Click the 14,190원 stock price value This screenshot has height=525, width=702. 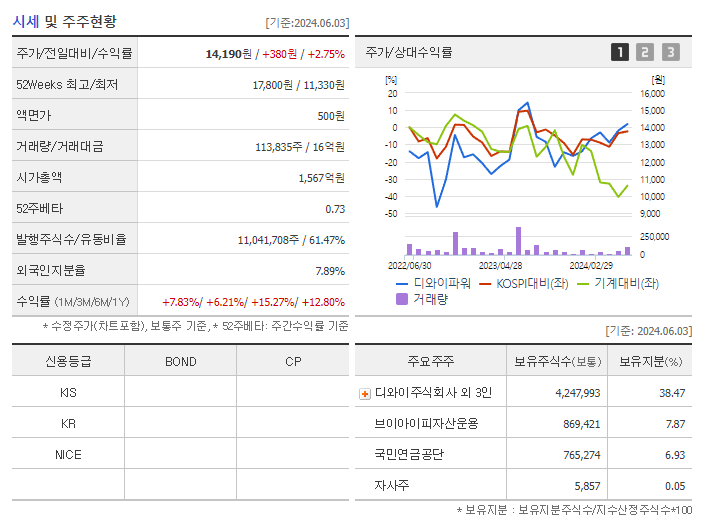pos(228,54)
